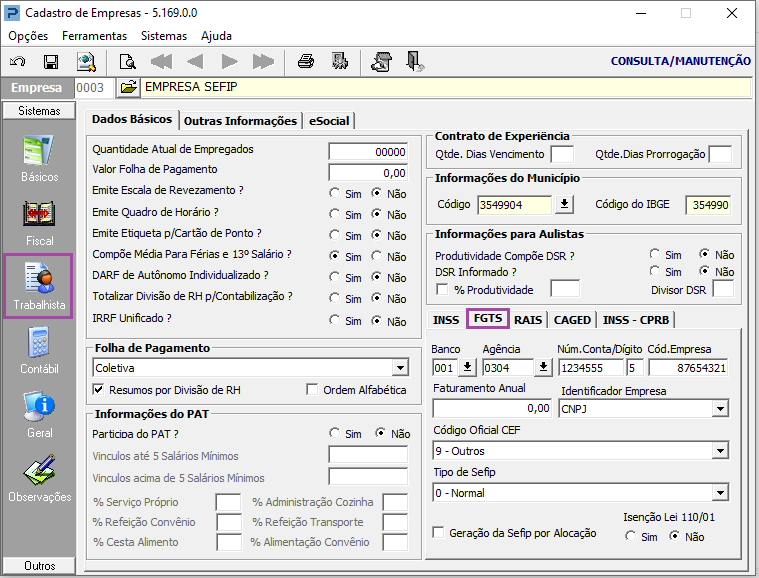Click the save diskette toolbar icon
Viewport: 759px width, 578px height.
click(51, 61)
